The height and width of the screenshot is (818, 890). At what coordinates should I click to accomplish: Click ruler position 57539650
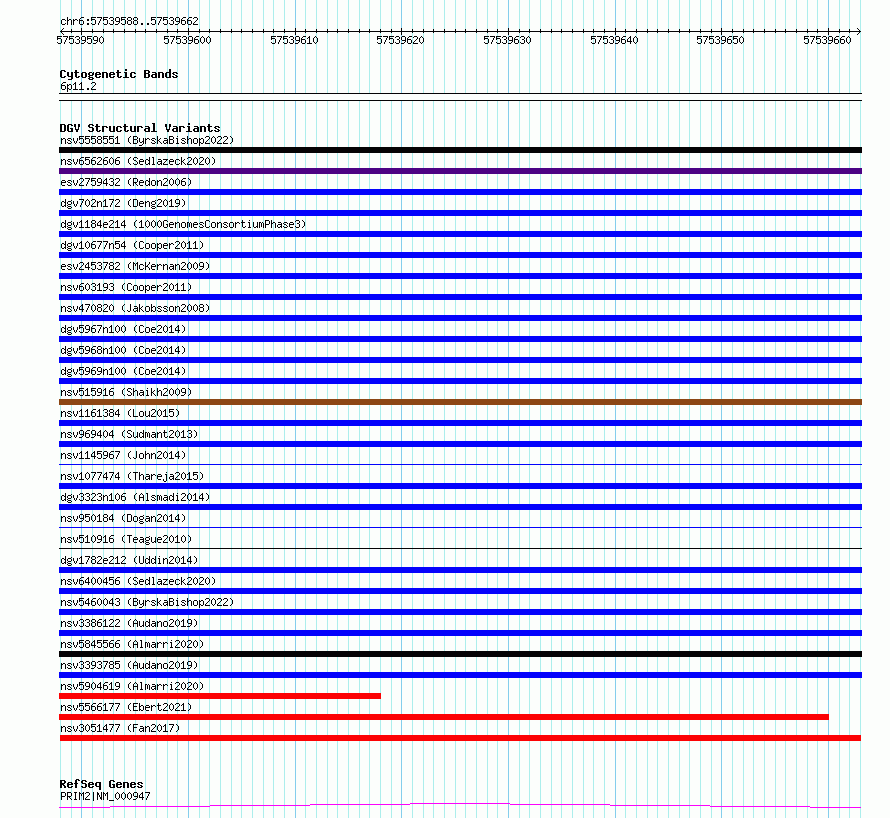721,40
